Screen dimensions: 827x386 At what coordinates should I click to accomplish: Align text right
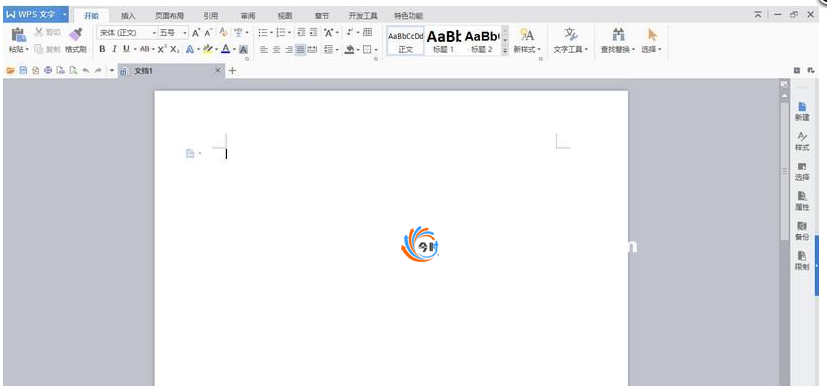pos(289,50)
